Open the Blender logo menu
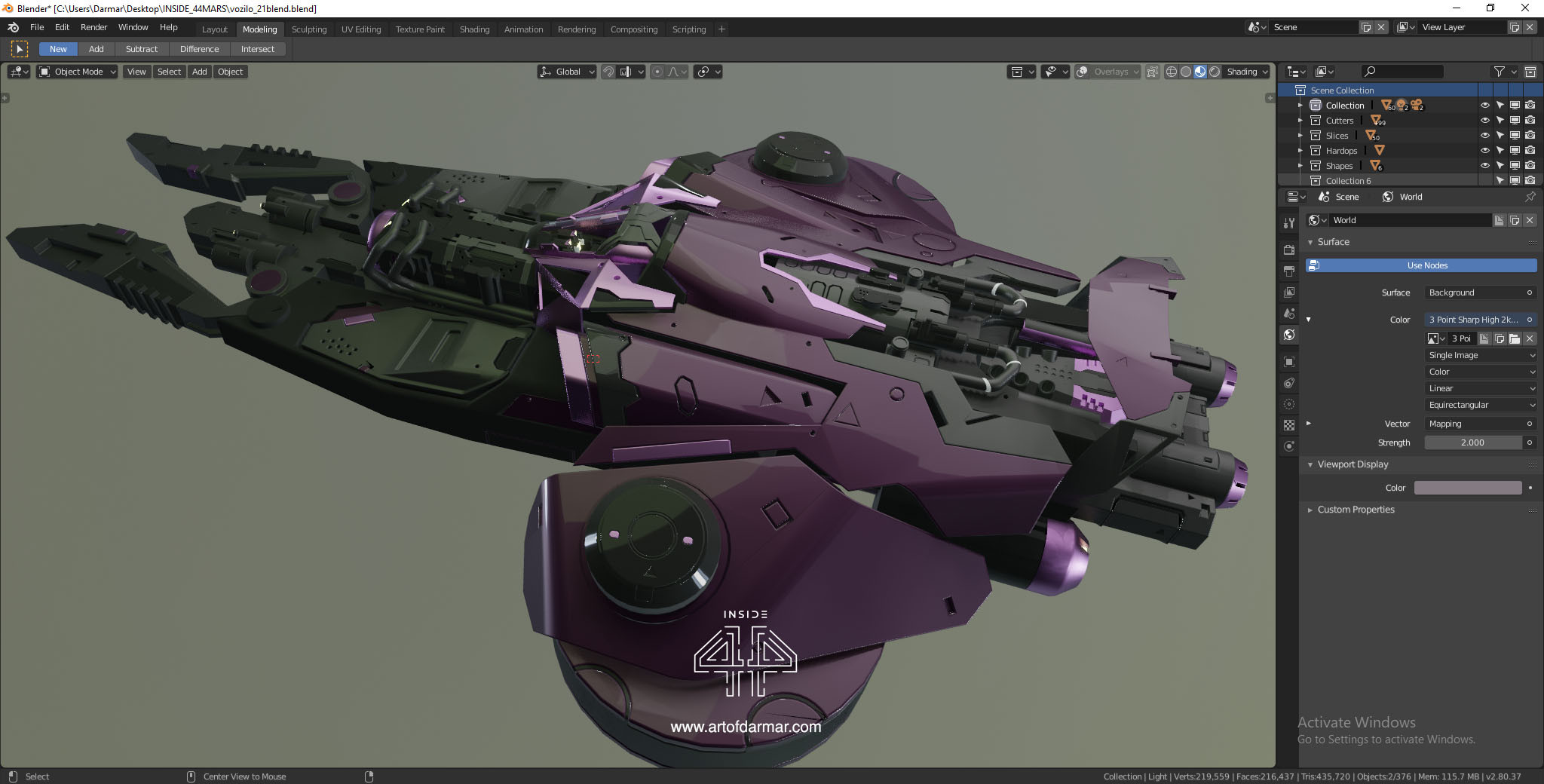The image size is (1544, 784). tap(13, 27)
